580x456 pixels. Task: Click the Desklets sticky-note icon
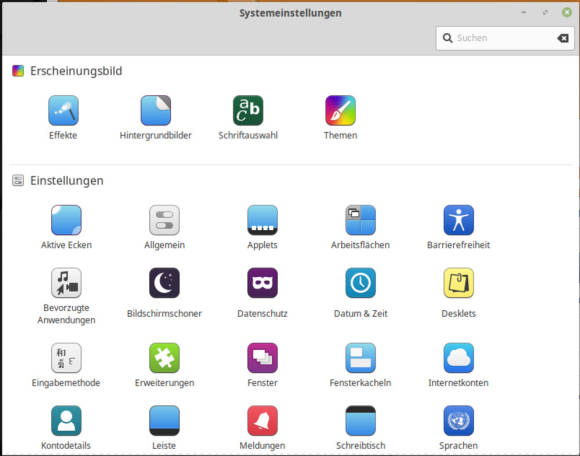coord(458,283)
